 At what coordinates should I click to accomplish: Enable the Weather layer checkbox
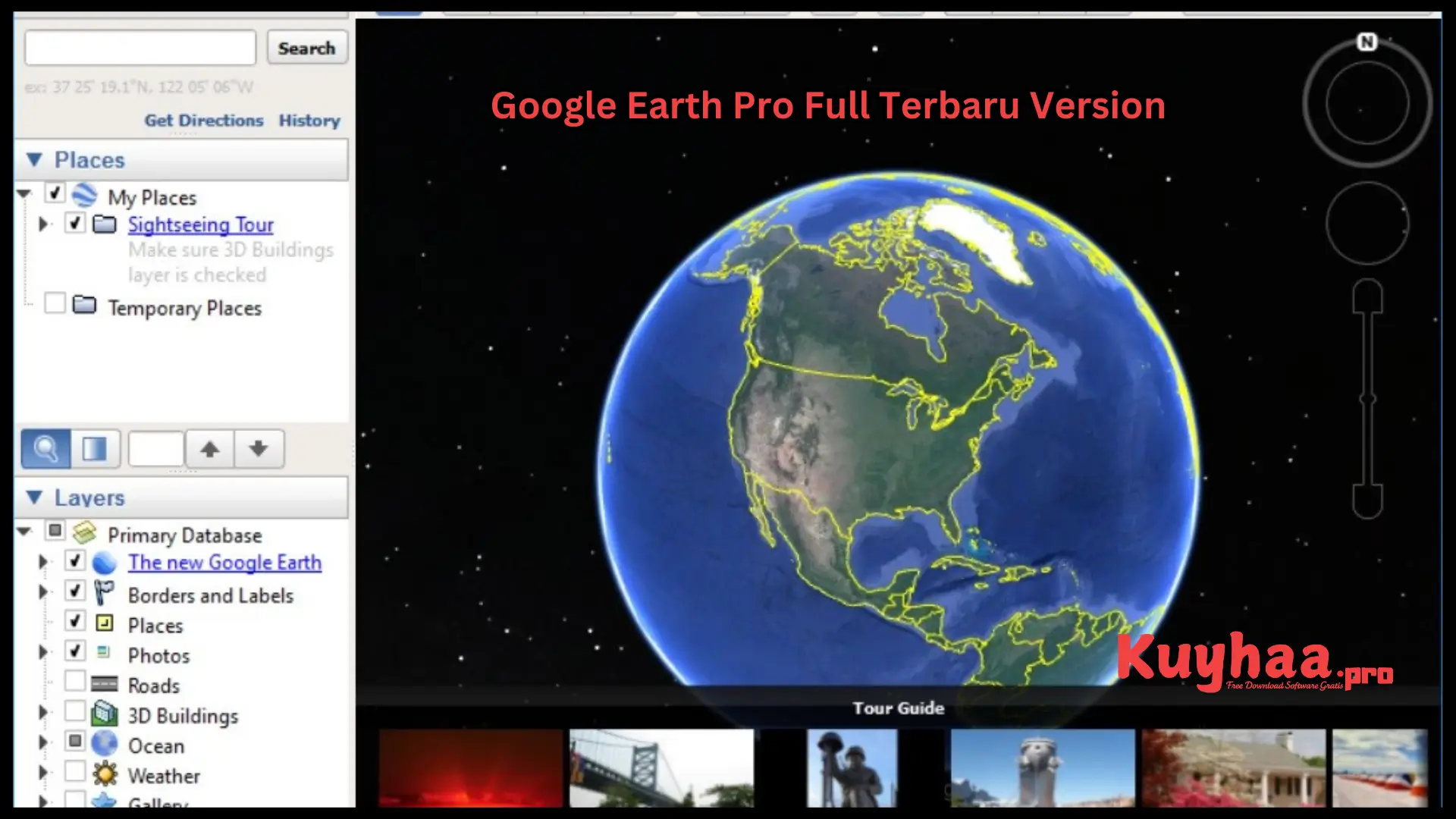pyautogui.click(x=75, y=771)
